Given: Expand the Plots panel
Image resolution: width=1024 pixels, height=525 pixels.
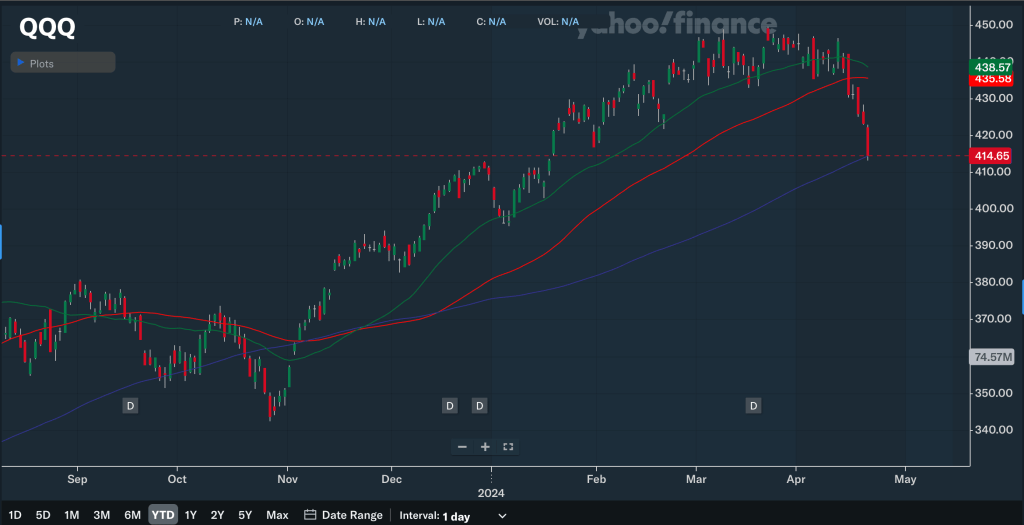Looking at the screenshot, I should [63, 63].
